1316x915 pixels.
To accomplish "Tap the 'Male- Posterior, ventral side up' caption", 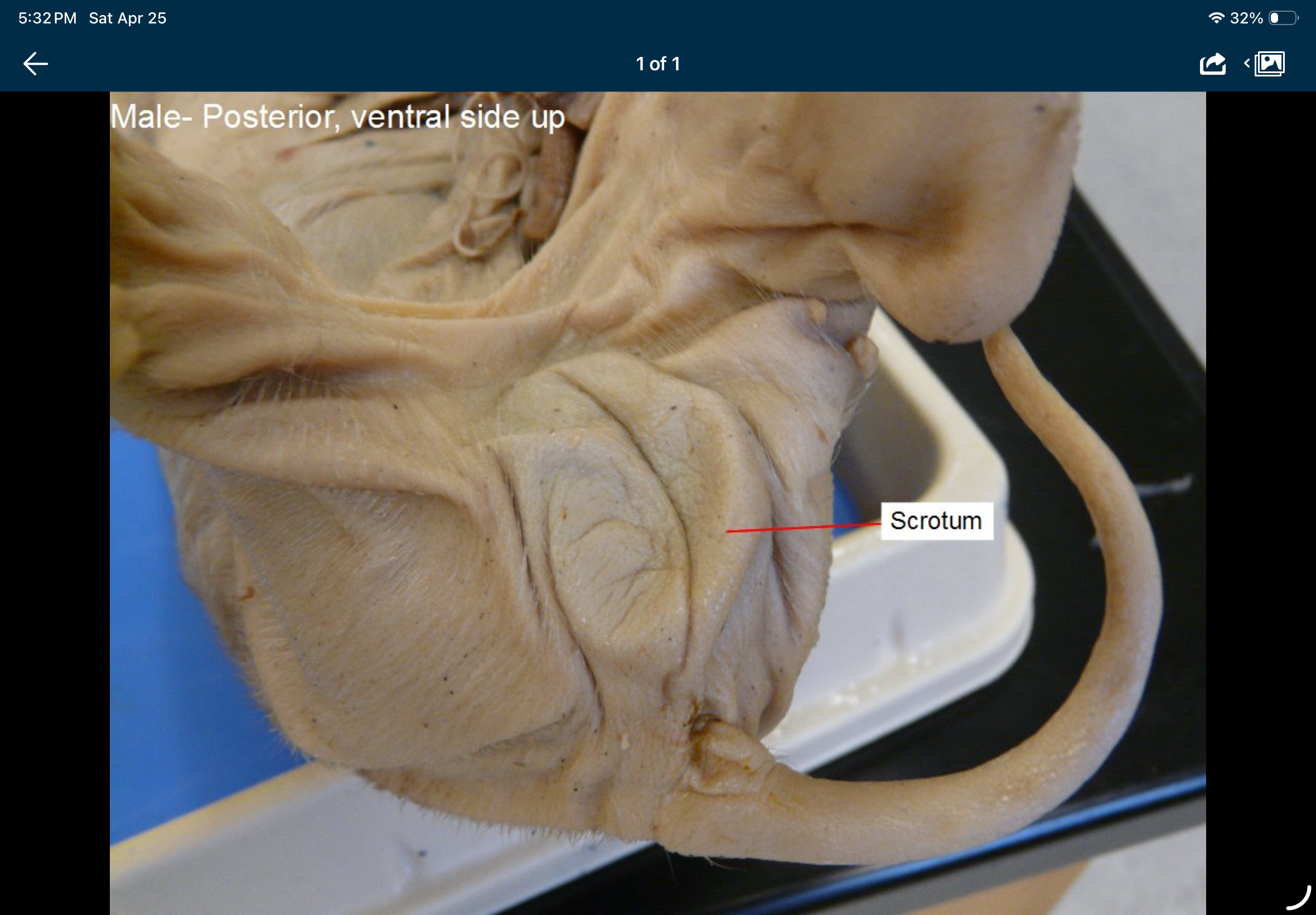I will coord(337,117).
